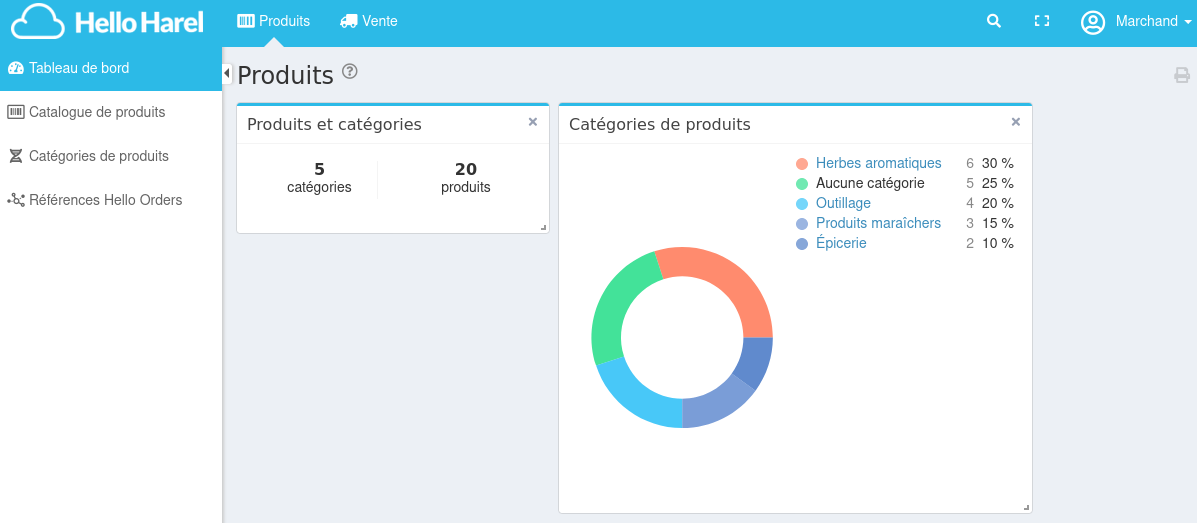
Task: Close the Produits et catégories panel
Action: [532, 122]
